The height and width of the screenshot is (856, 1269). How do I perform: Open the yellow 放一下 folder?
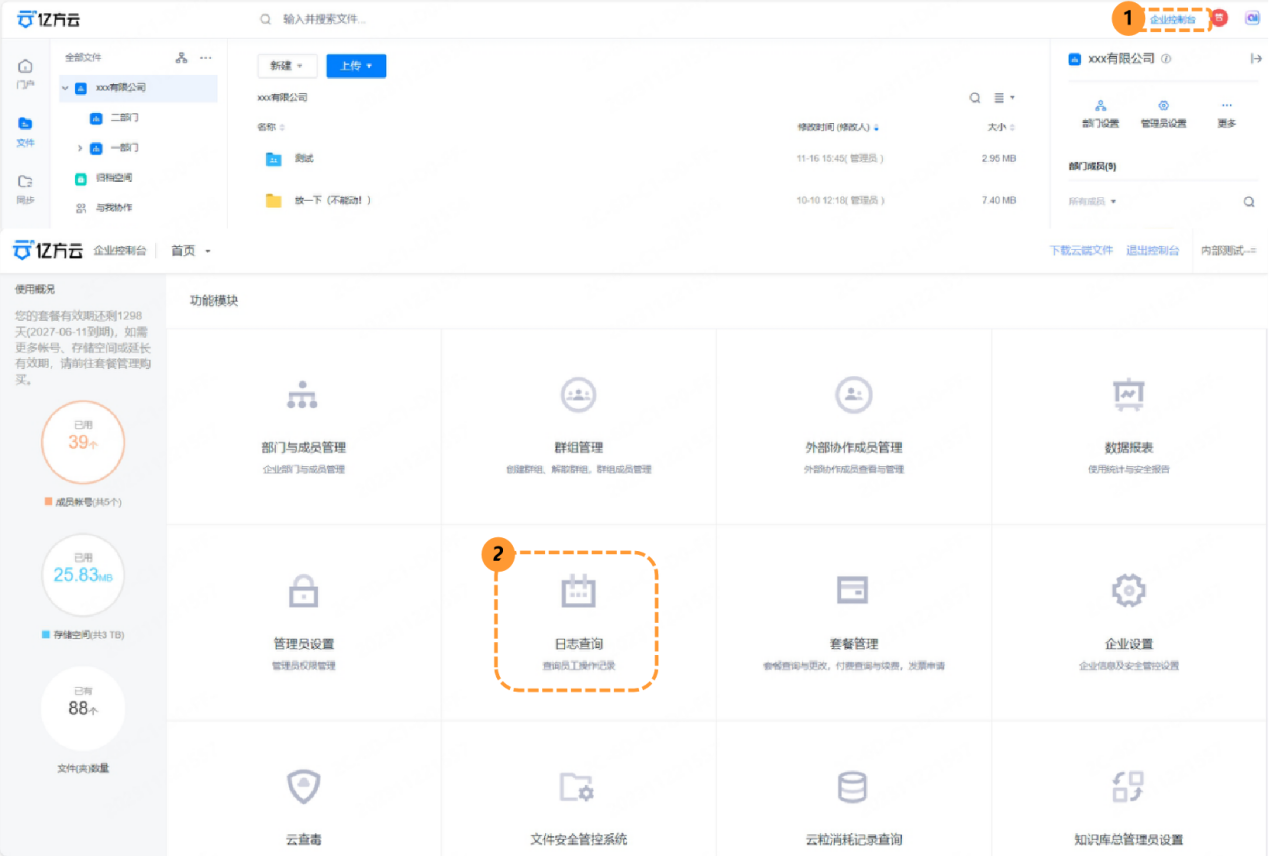333,200
